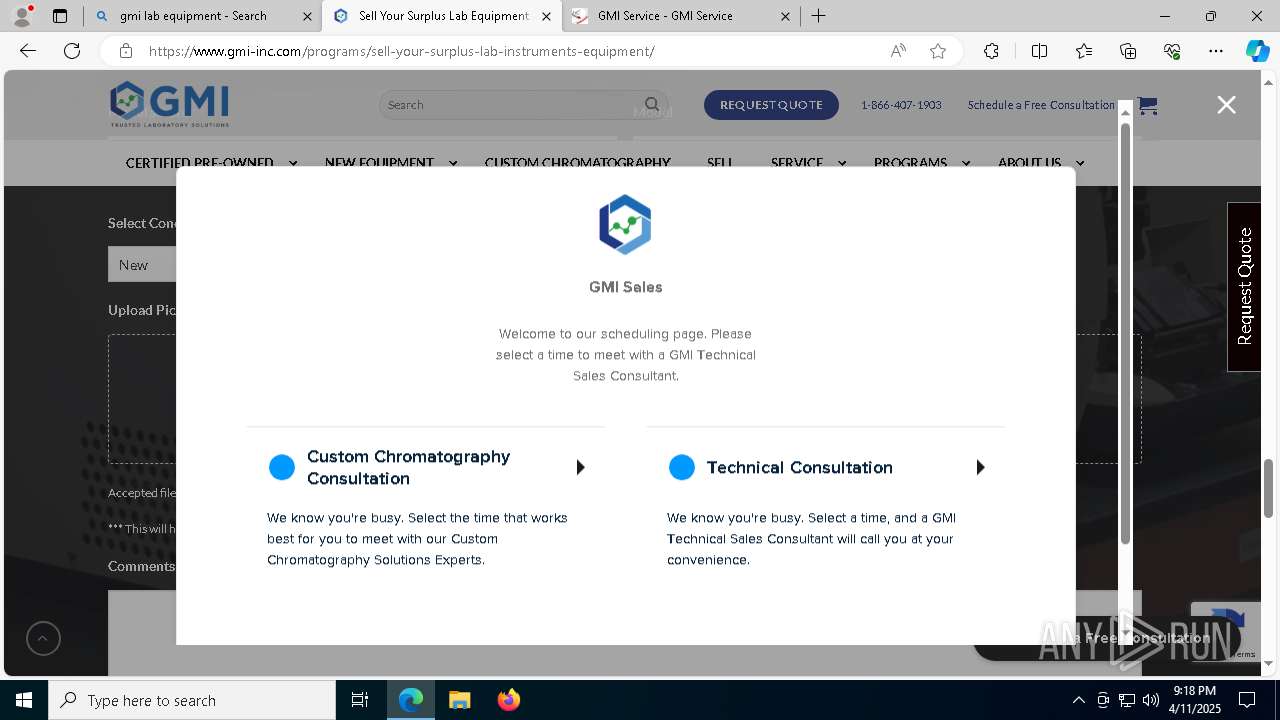Open the vertical Request Quote side tab

1244,287
